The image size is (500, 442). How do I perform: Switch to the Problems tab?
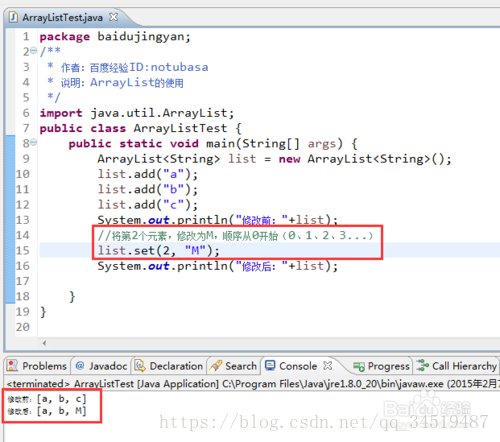[x=37, y=366]
